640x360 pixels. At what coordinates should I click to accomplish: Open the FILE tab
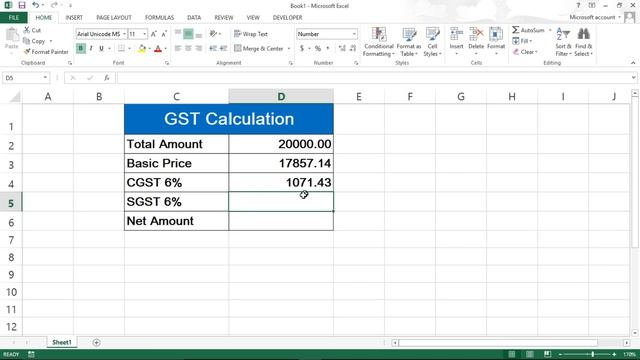13,18
